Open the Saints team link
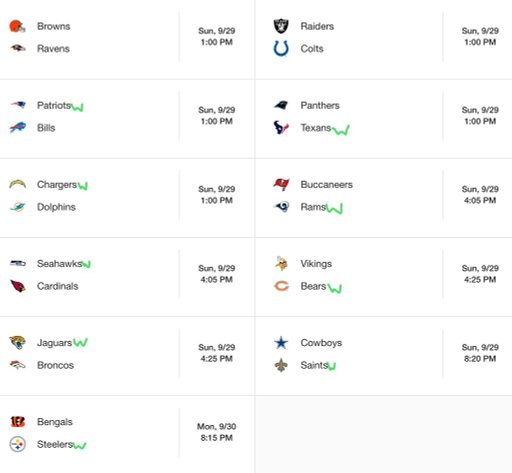Viewport: 512px width, 473px height. [x=314, y=365]
